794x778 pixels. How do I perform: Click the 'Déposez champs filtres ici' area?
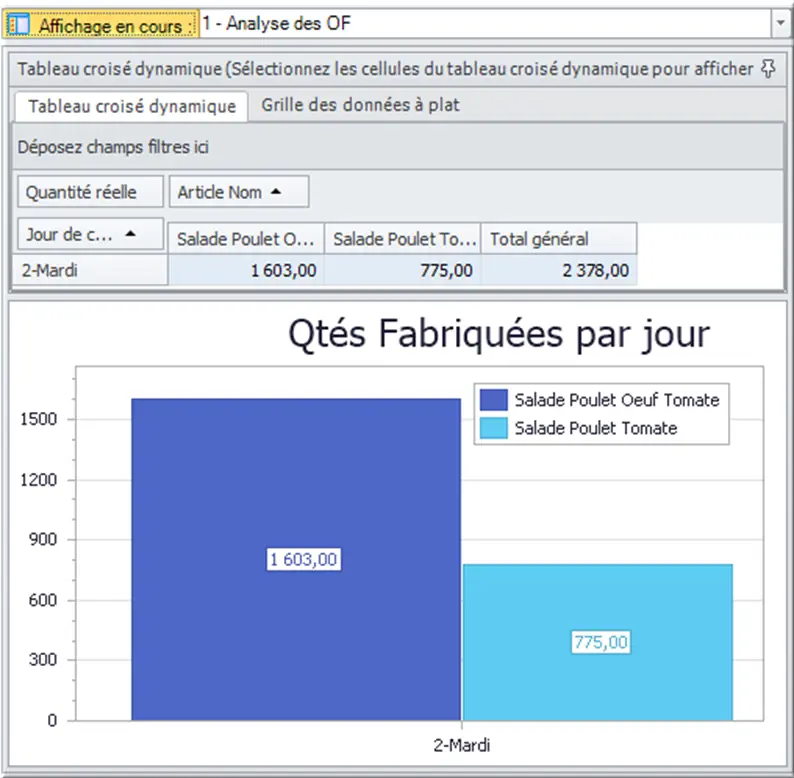pos(398,147)
